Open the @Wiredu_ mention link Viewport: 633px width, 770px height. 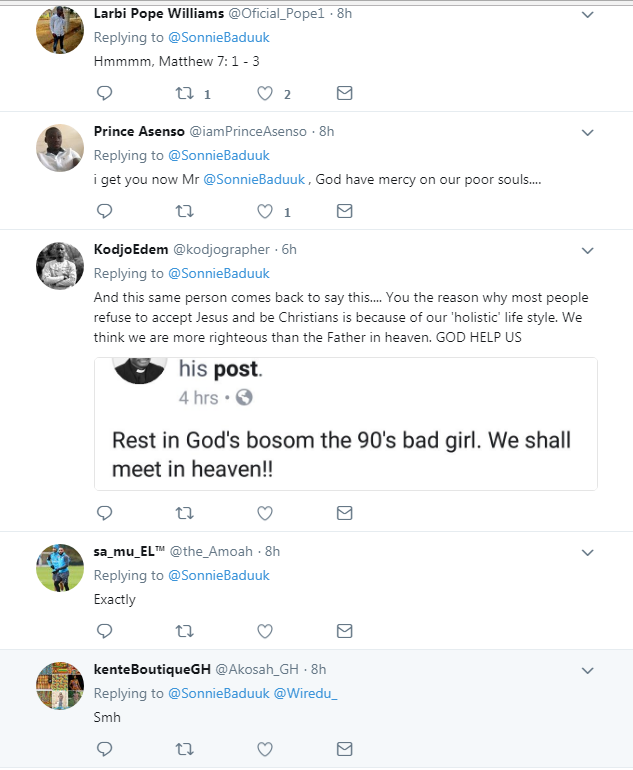click(304, 693)
